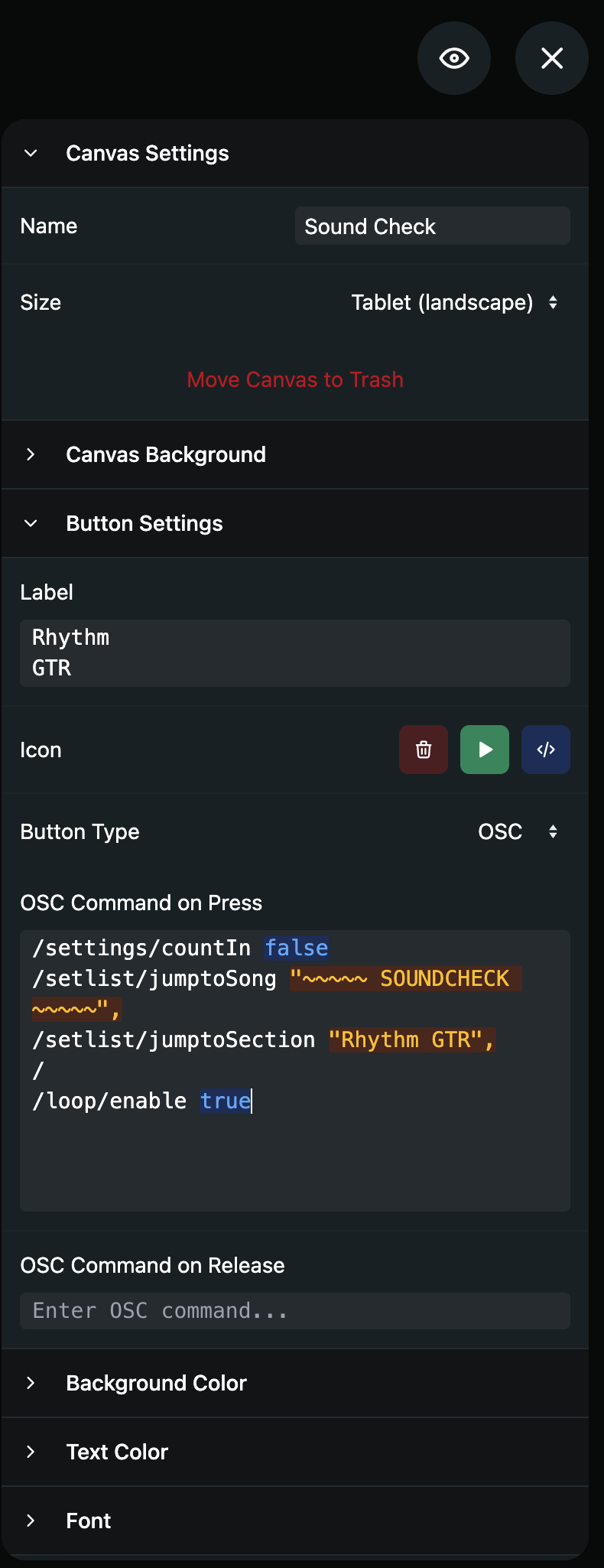Click the Size dropdown stepper arrows

tap(553, 302)
